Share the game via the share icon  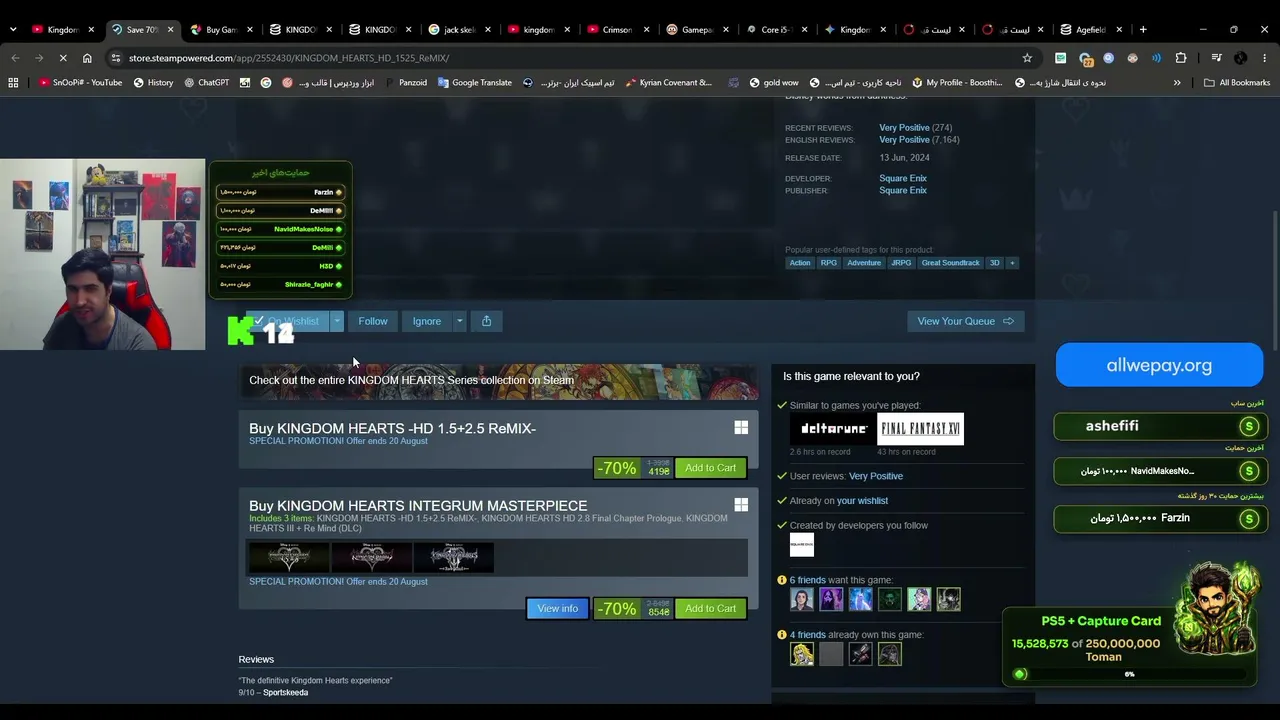pos(487,321)
